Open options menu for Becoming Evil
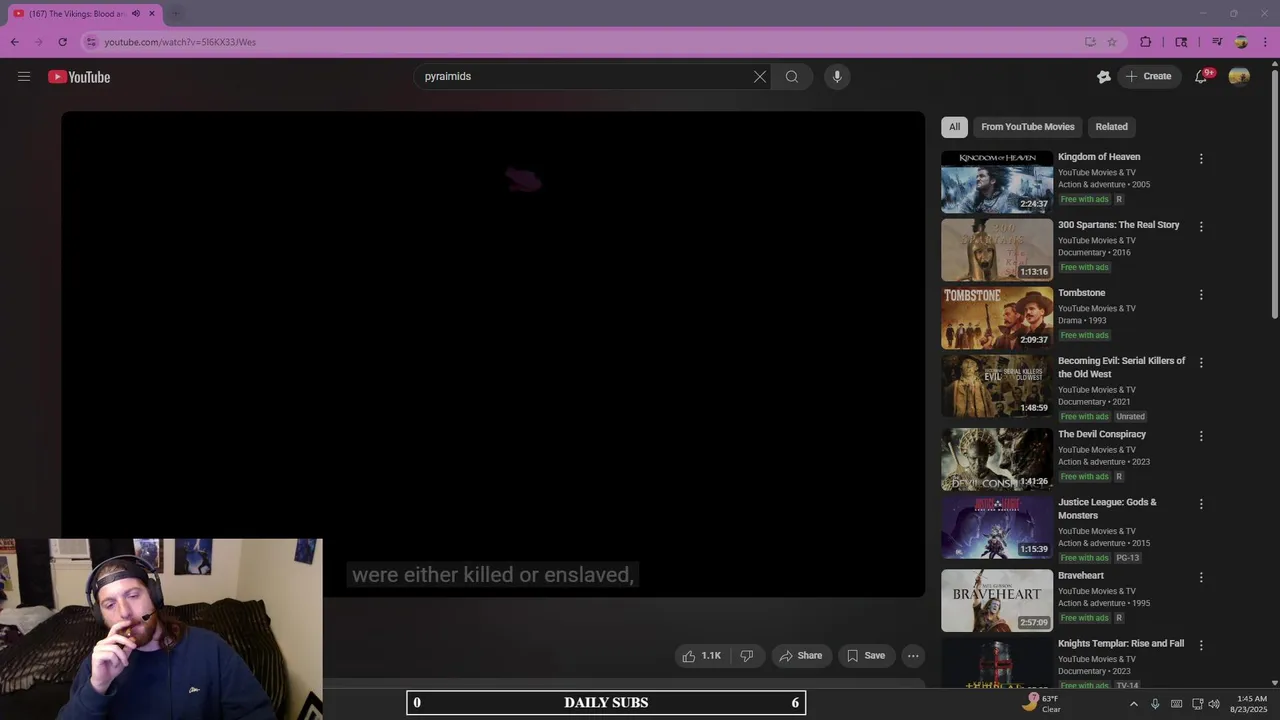Screen dimensions: 1280x720 pos(1201,362)
